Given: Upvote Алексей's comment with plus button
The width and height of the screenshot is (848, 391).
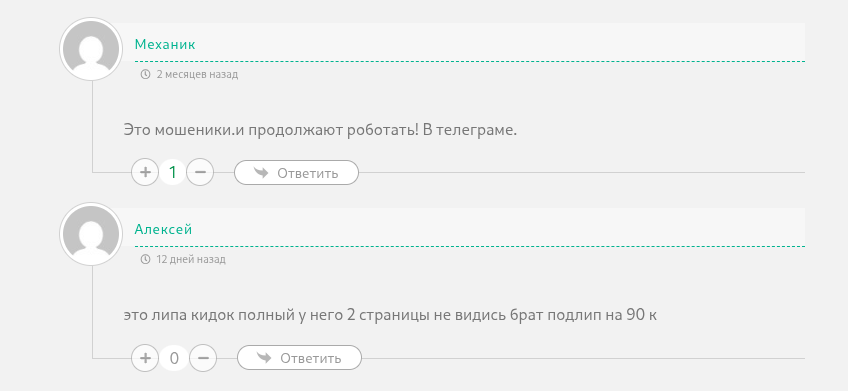Looking at the screenshot, I should (x=145, y=358).
